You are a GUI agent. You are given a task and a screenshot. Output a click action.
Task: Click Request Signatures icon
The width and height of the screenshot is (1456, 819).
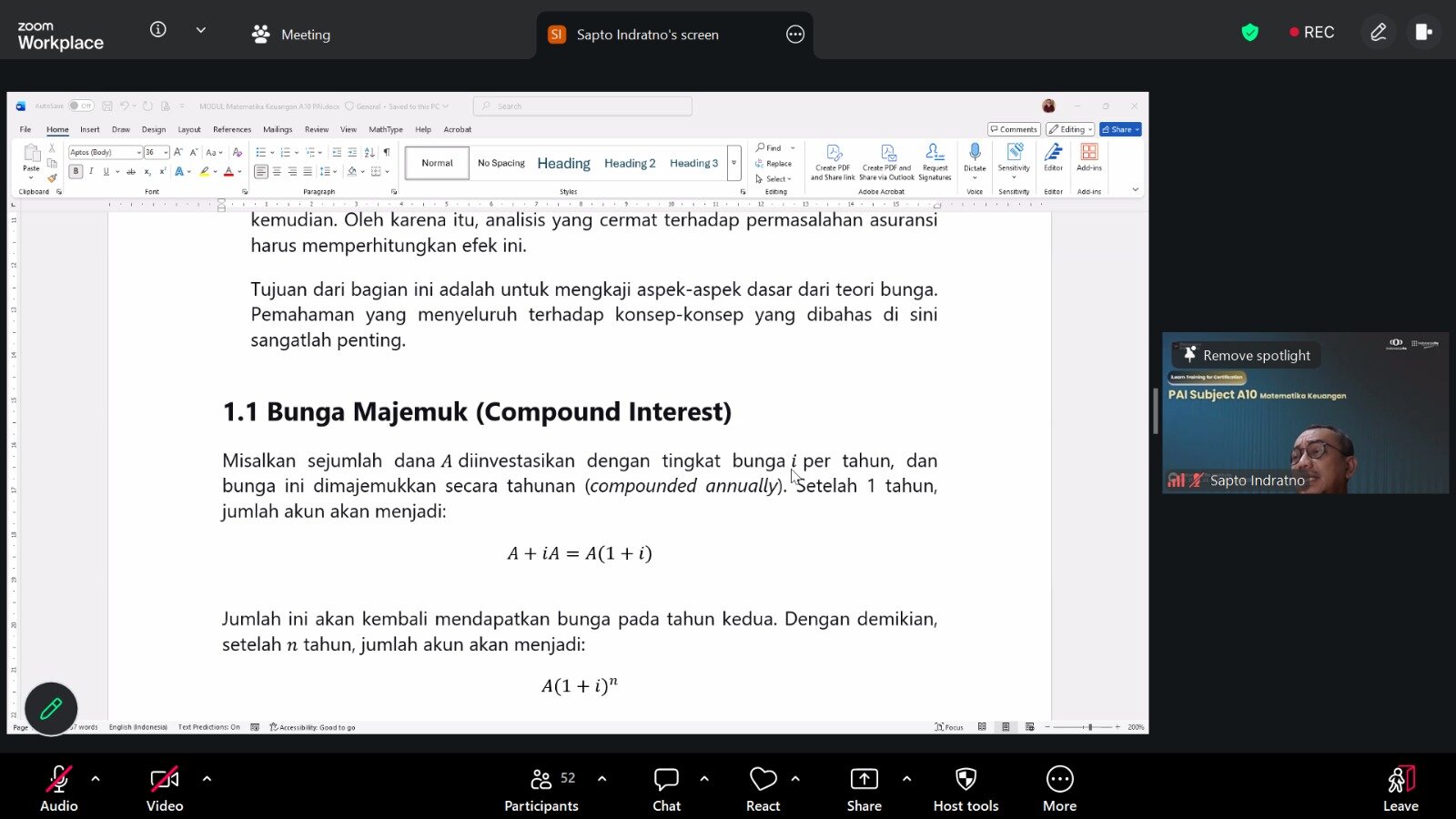(935, 162)
